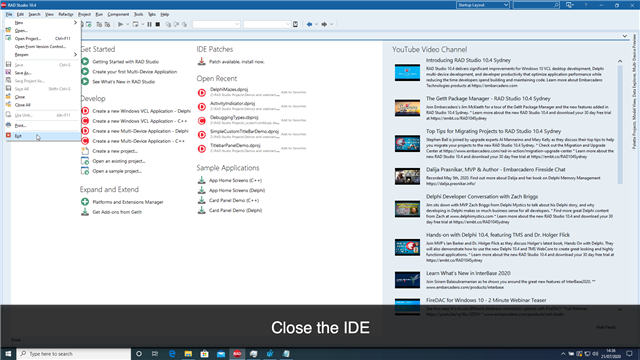Open the Component menu
This screenshot has height=360, width=640.
[118, 14]
